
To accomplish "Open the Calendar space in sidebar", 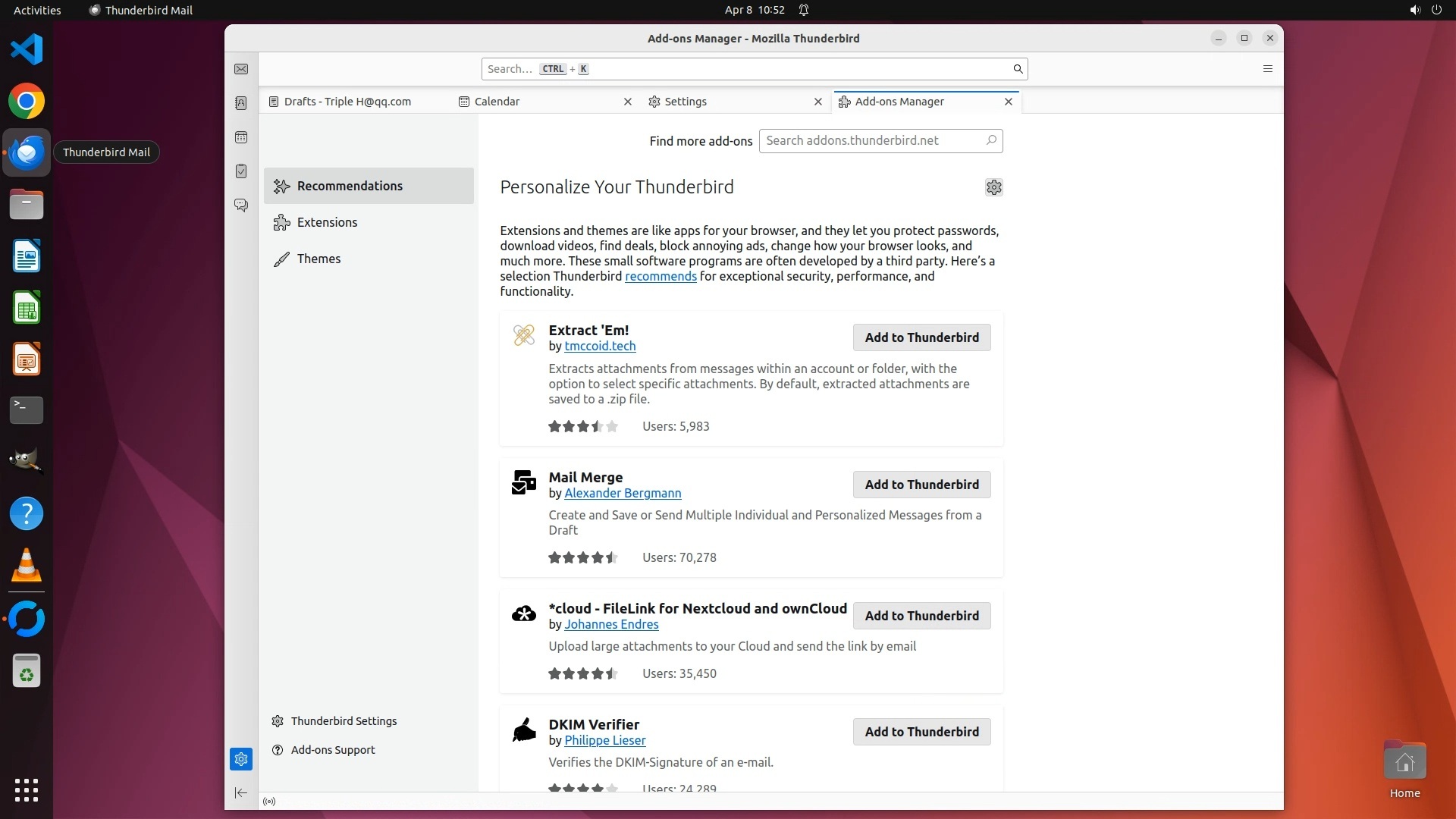I will click(241, 137).
